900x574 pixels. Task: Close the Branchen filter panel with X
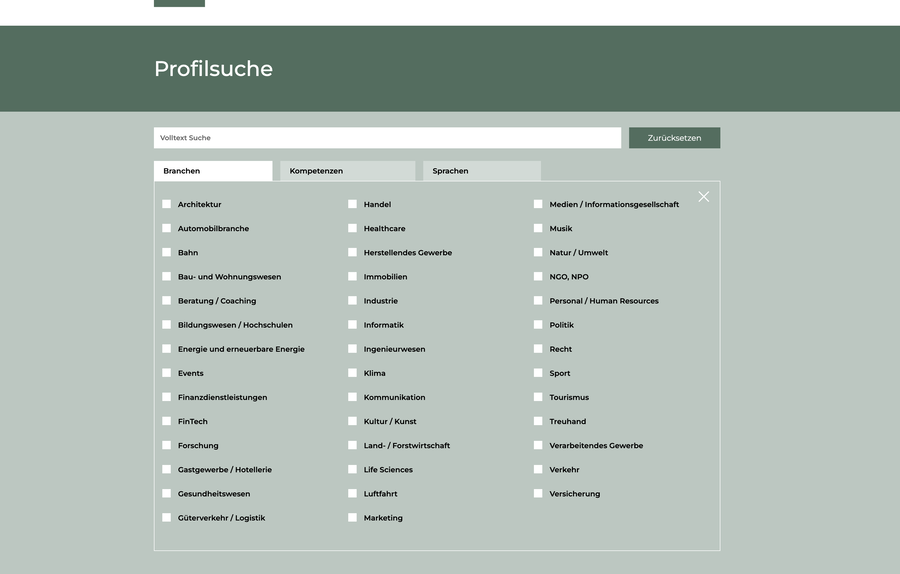click(703, 197)
